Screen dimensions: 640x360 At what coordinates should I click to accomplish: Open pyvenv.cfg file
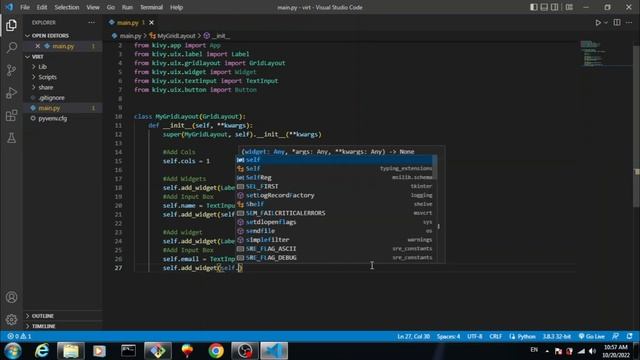pyautogui.click(x=62, y=118)
